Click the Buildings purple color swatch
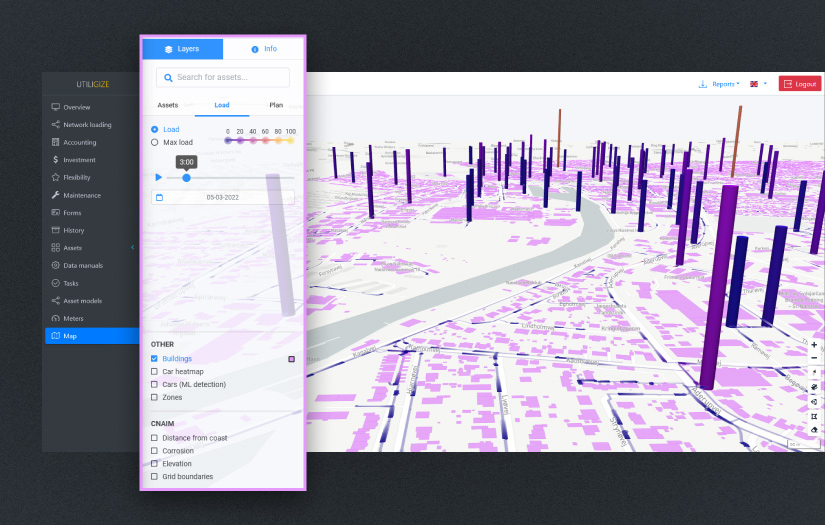Screen dimensions: 825x525 coord(291,359)
